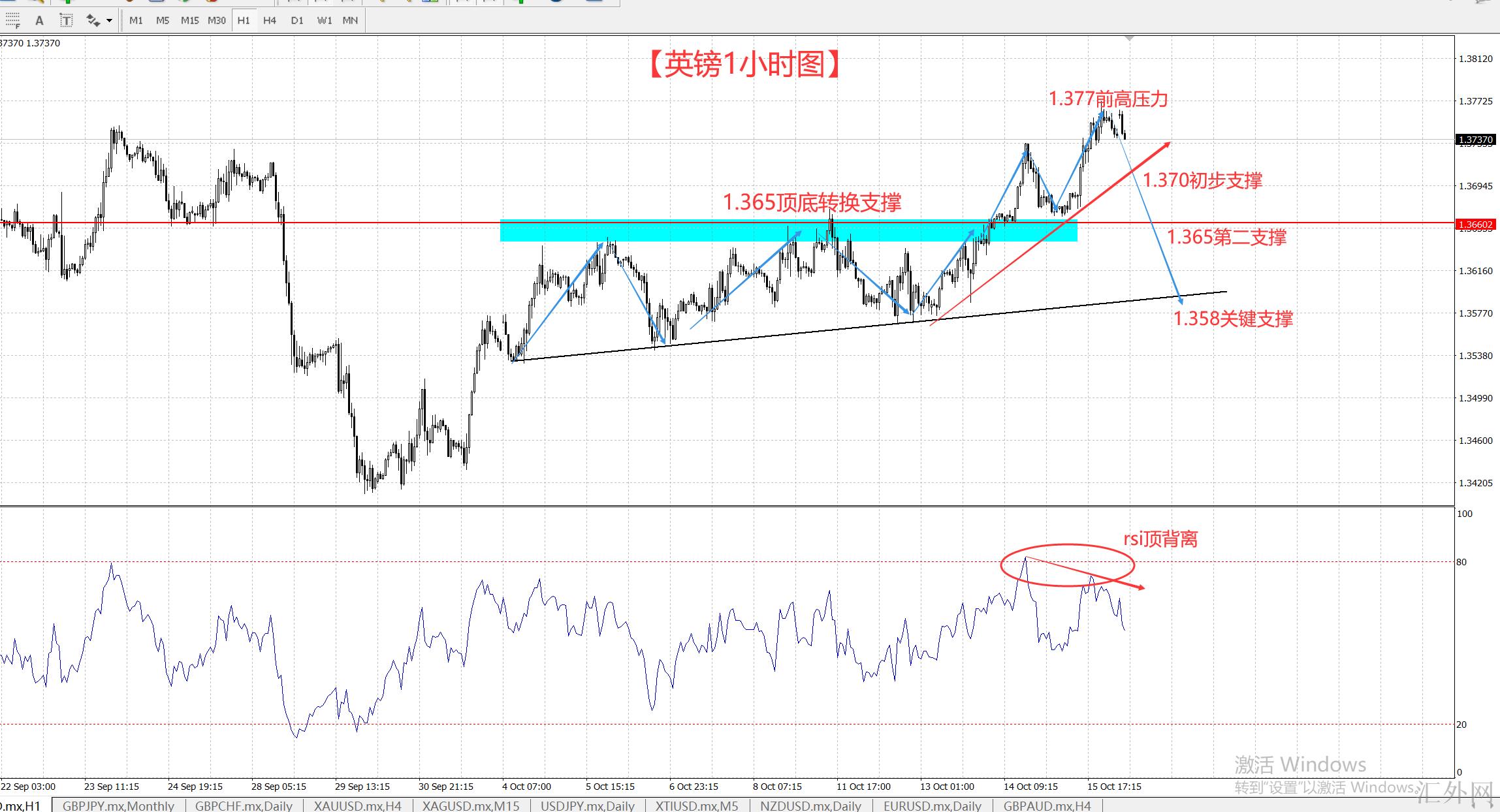Expand the Arrows tool dropdown arrow

pos(109,21)
